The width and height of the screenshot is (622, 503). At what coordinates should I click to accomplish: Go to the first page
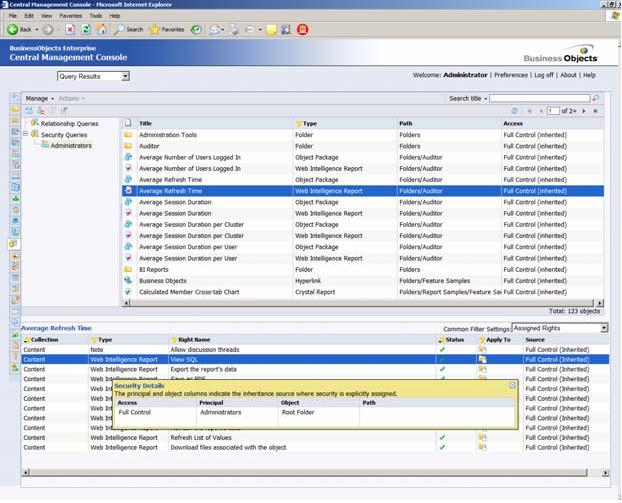529,111
